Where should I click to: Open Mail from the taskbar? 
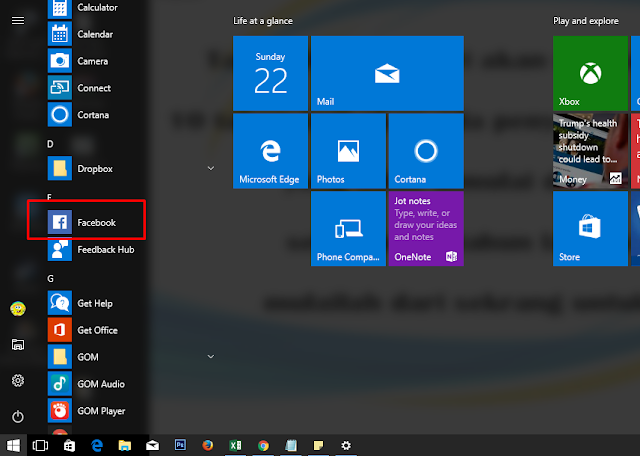tap(152, 445)
